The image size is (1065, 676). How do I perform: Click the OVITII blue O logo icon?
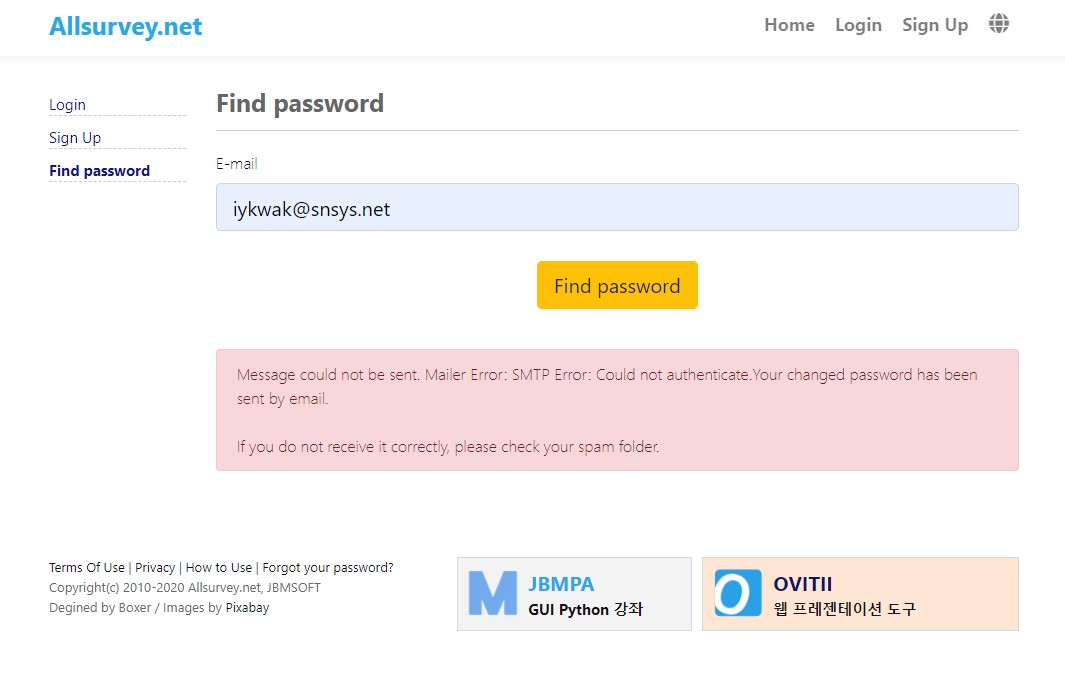point(738,593)
